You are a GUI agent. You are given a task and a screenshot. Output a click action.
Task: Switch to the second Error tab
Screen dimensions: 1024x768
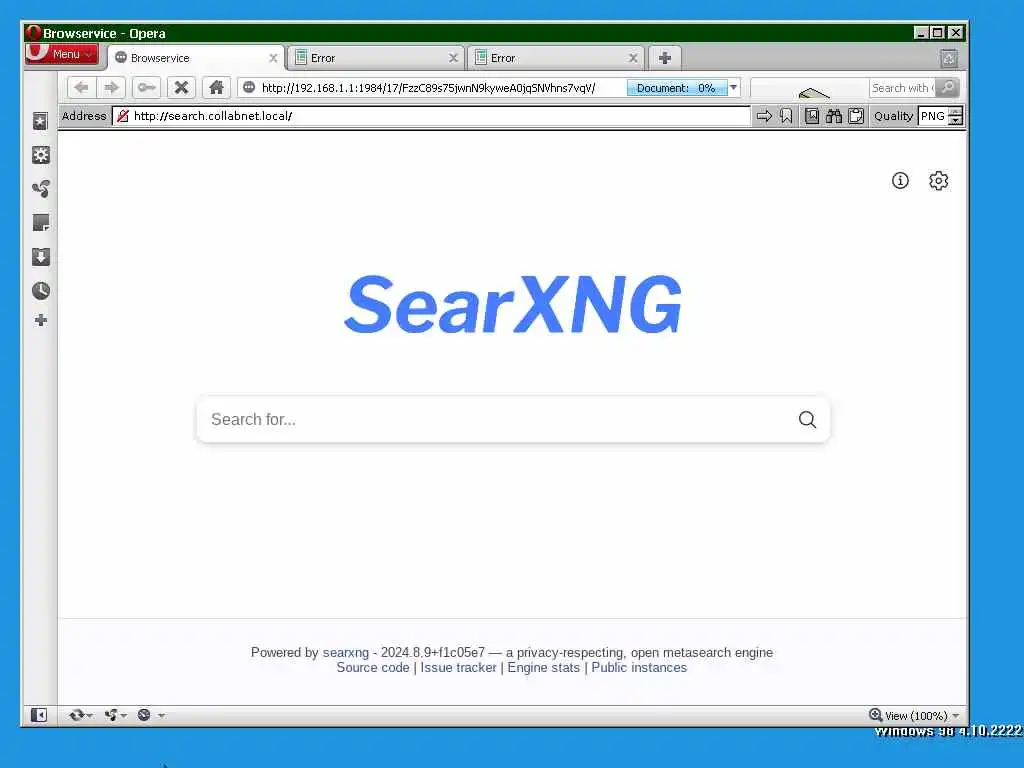[555, 58]
